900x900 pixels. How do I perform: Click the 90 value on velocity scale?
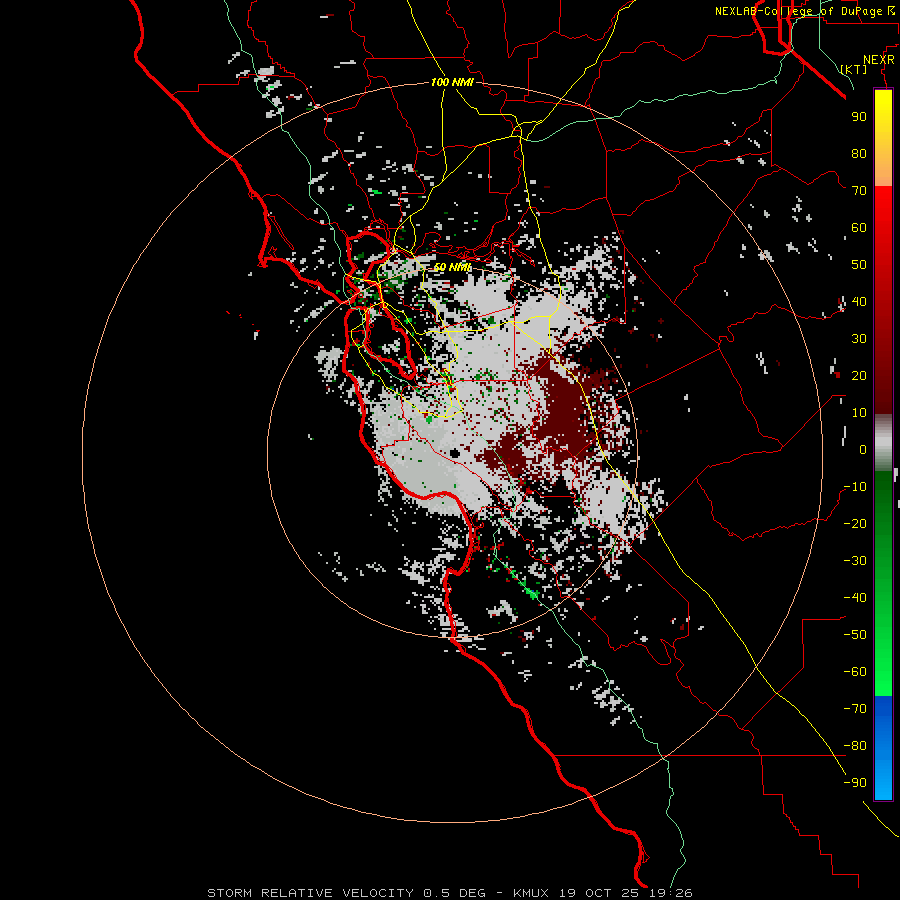859,117
